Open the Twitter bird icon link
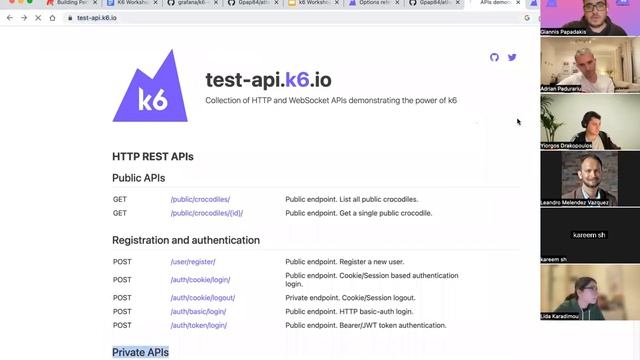Viewport: 640px width, 360px height. (512, 57)
